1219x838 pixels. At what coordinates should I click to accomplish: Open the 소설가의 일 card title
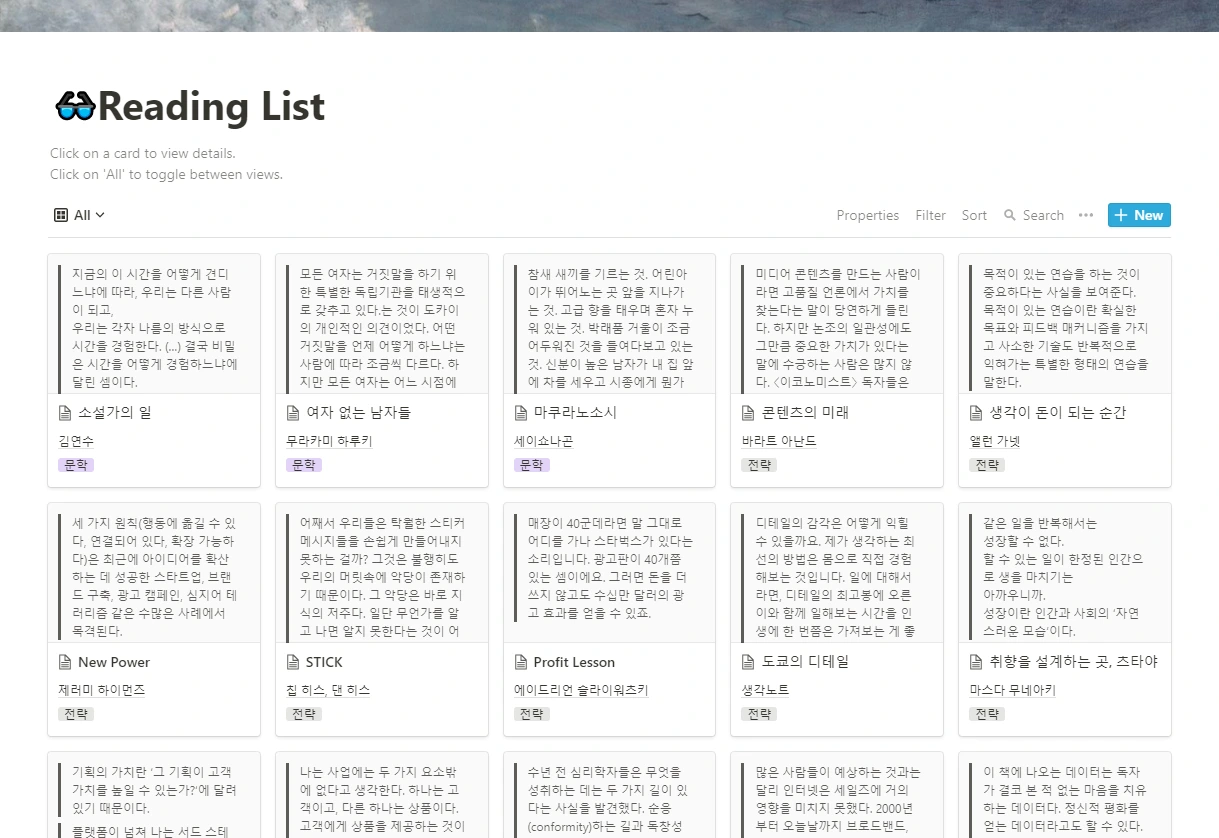coord(115,413)
